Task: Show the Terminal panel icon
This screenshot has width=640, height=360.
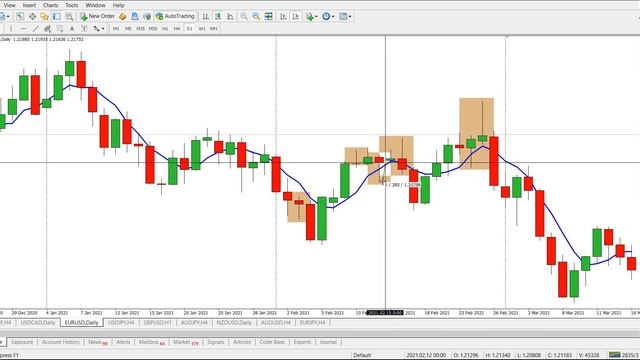Action: [57, 16]
